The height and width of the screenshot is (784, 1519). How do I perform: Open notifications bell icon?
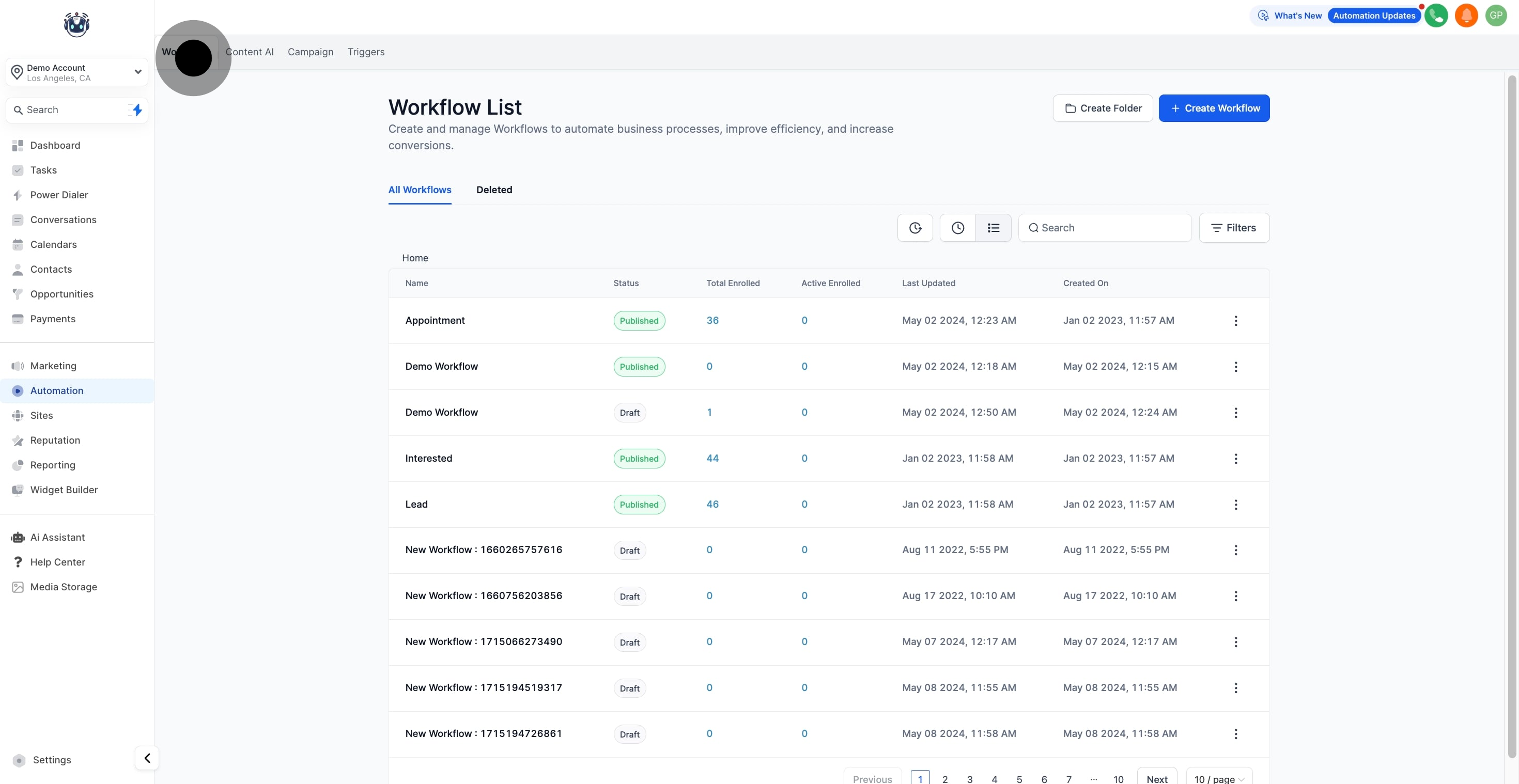pos(1466,15)
